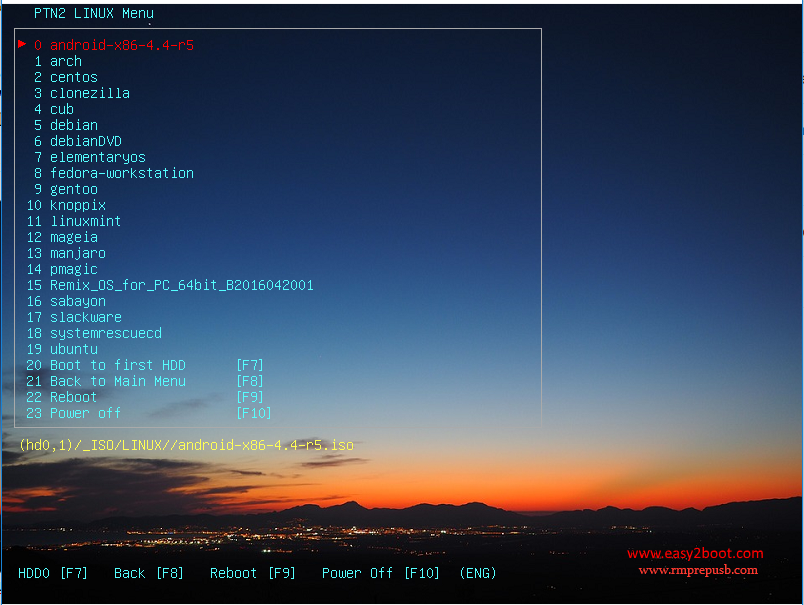Click Reboot [F9] in bottom bar

[253, 573]
